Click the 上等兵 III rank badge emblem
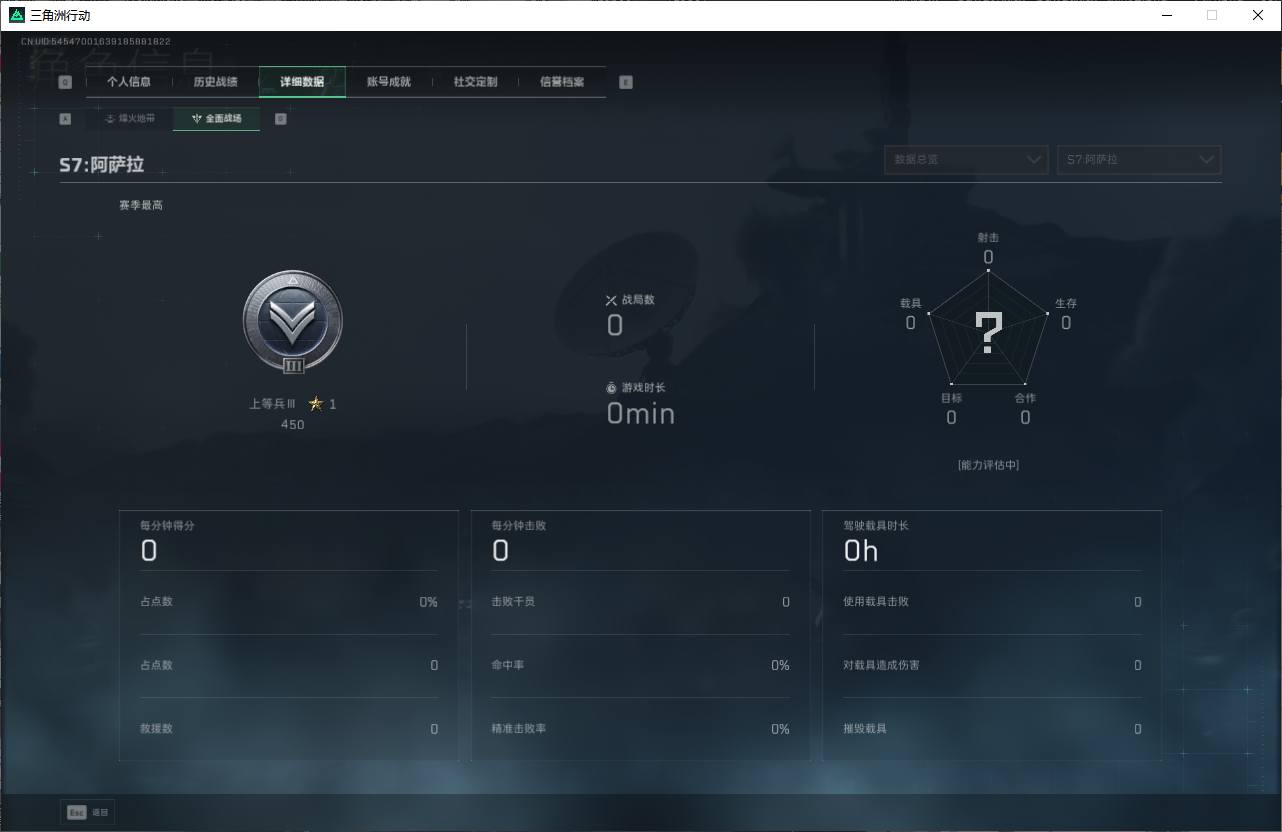This screenshot has height=832, width=1282. 293,322
